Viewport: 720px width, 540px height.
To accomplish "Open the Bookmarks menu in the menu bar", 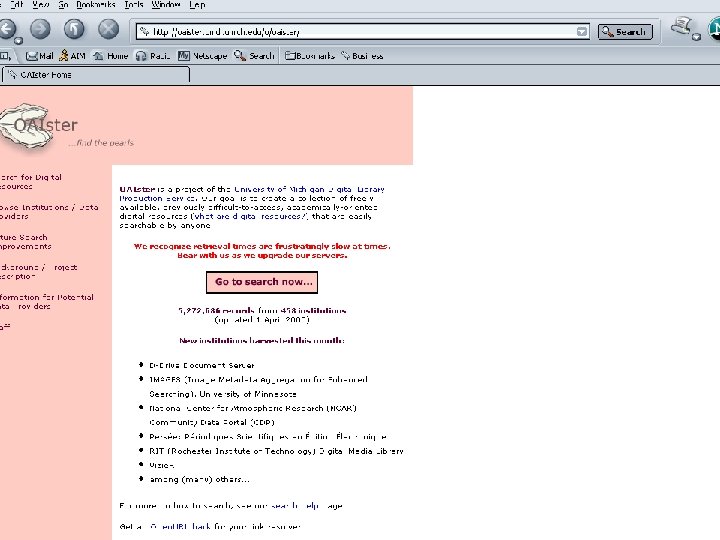I will pos(96,5).
